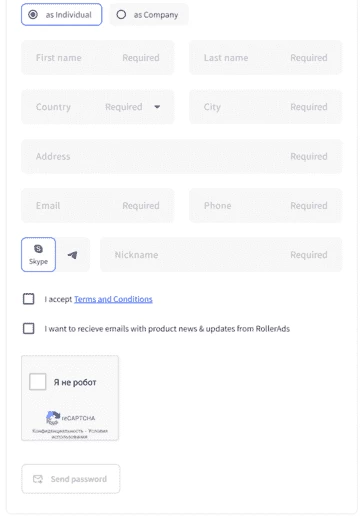The height and width of the screenshot is (520, 363).
Task: Check the reCAPTCHA not-a-robot box
Action: point(38,382)
